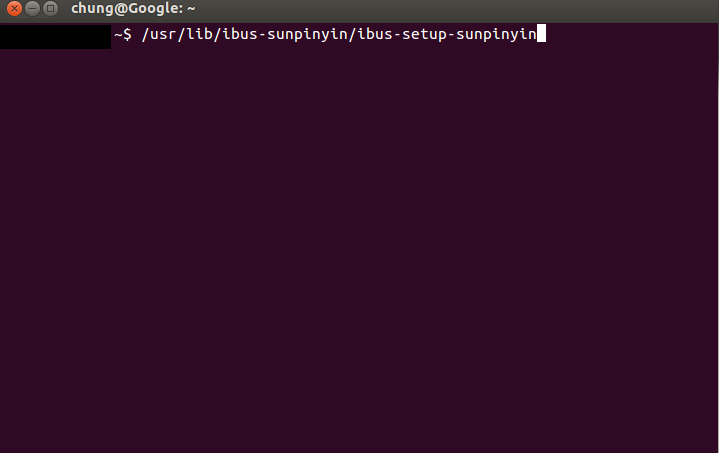Click the empty title bar area right of the title
This screenshot has width=719, height=453.
pos(456,9)
